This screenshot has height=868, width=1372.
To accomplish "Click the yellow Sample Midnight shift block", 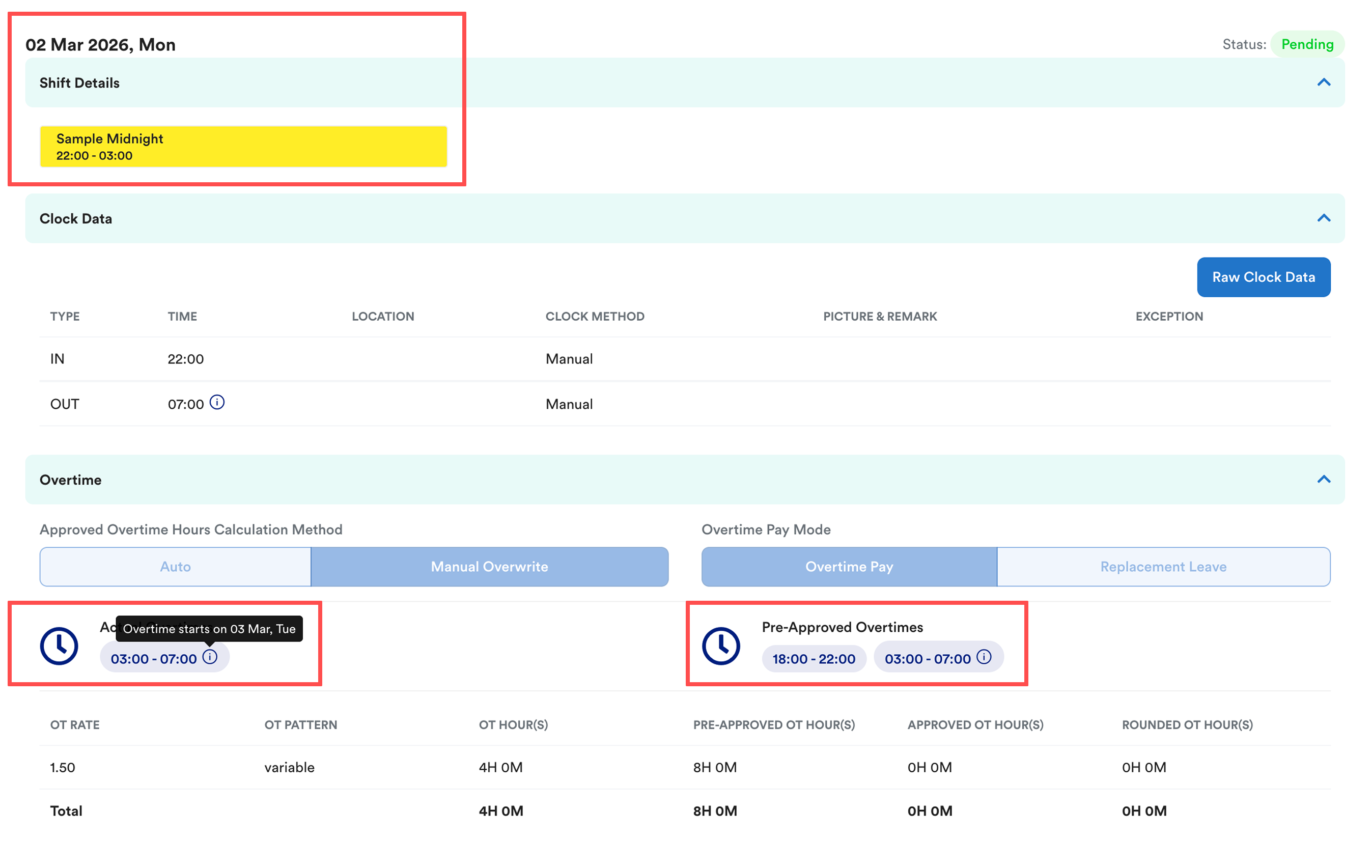I will [x=243, y=147].
